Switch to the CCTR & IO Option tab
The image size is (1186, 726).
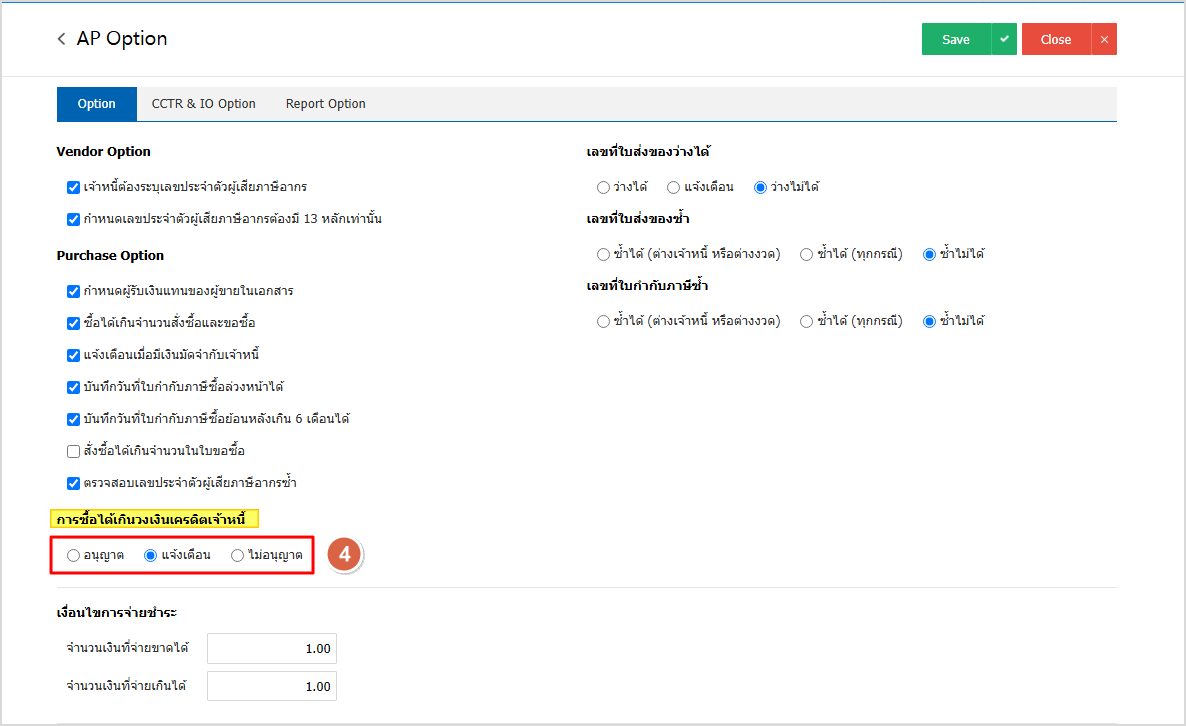203,104
